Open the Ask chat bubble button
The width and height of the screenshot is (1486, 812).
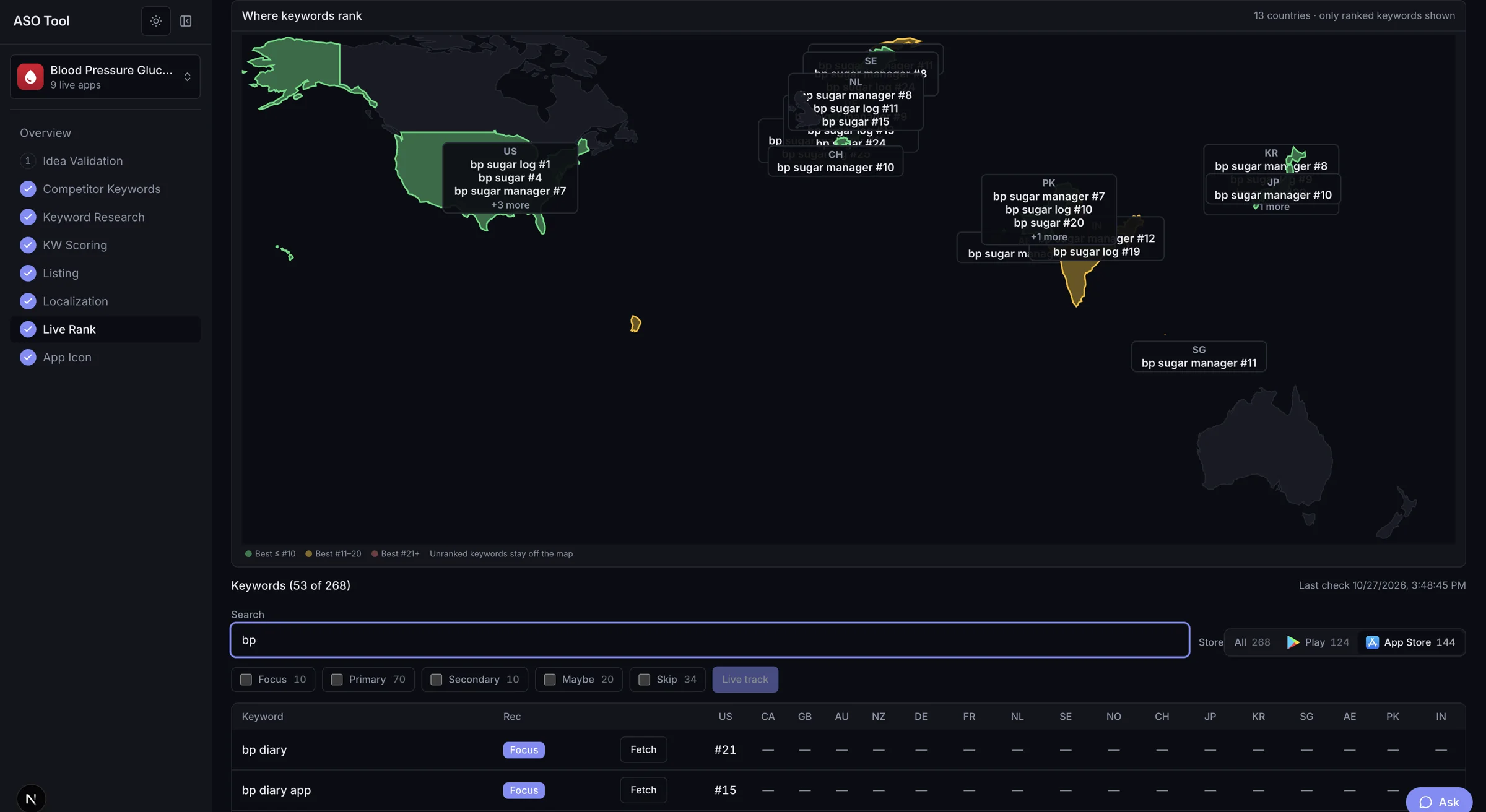1439,801
